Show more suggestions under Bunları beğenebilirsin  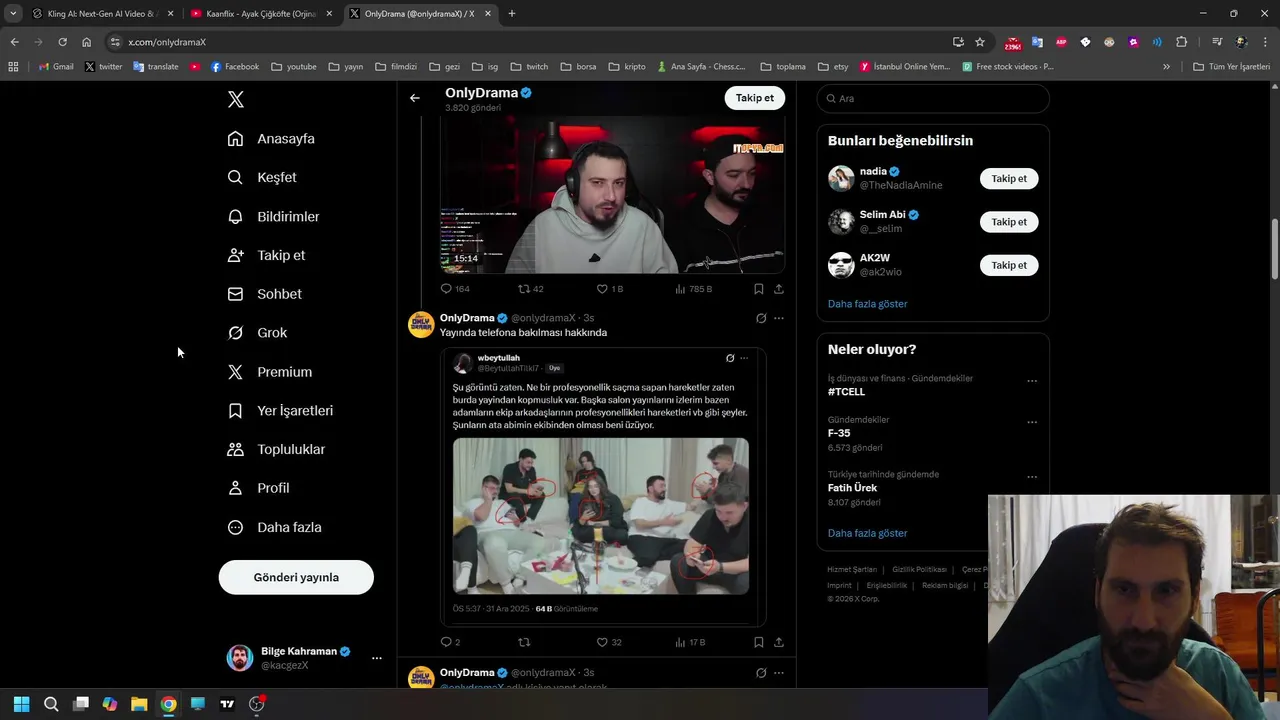pos(867,304)
